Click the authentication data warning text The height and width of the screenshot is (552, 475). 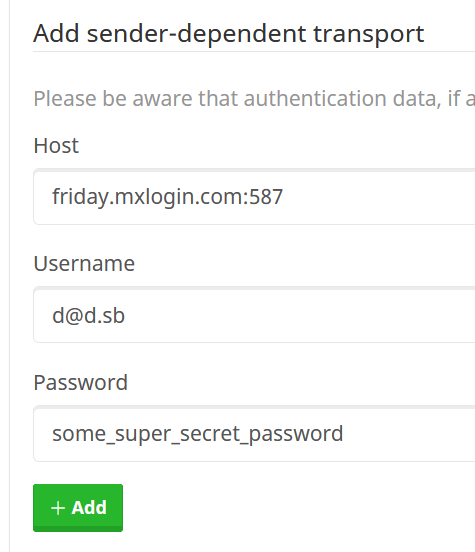(x=254, y=98)
